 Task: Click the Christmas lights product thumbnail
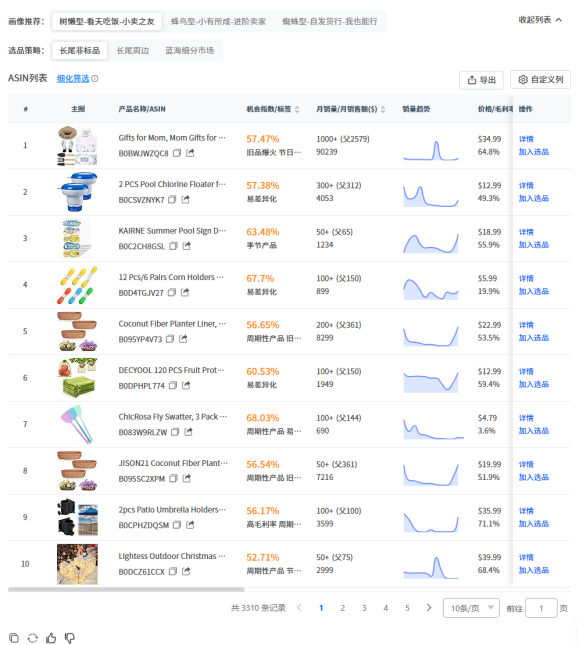point(77,564)
